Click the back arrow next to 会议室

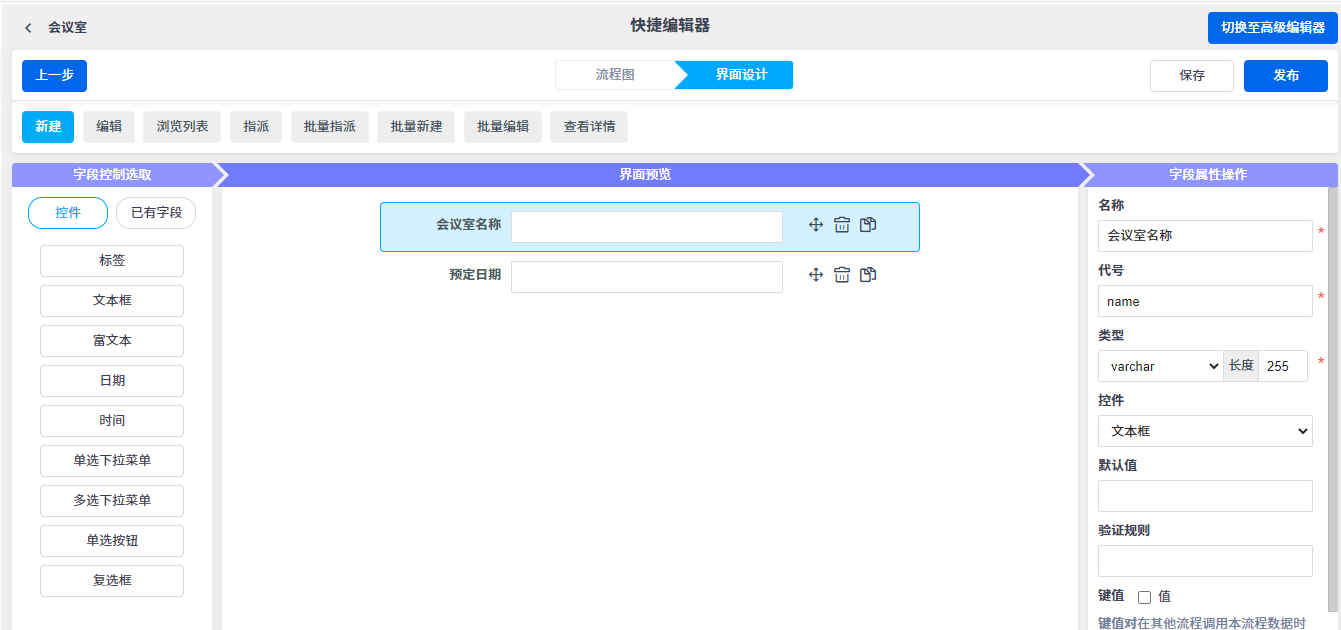(x=28, y=28)
